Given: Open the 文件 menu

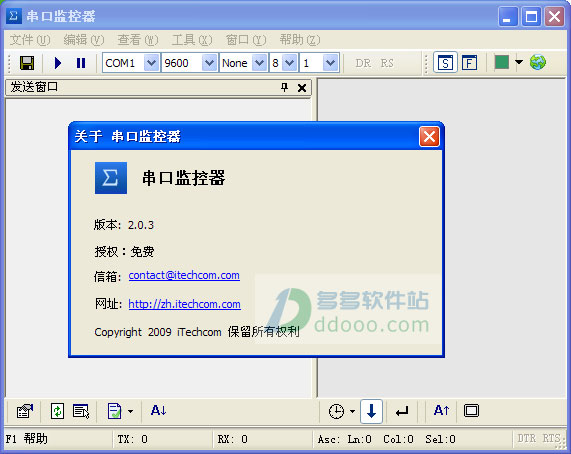Looking at the screenshot, I should click(30, 39).
